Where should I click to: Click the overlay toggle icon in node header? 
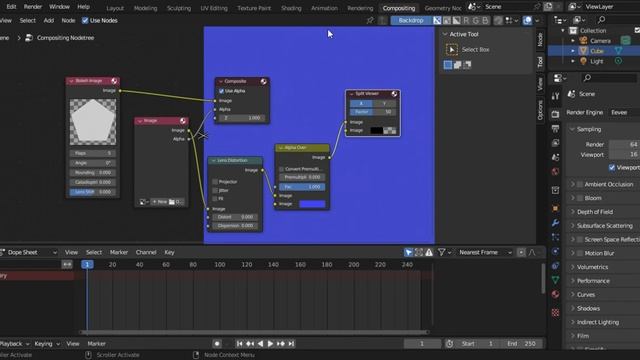pyautogui.click(x=527, y=20)
